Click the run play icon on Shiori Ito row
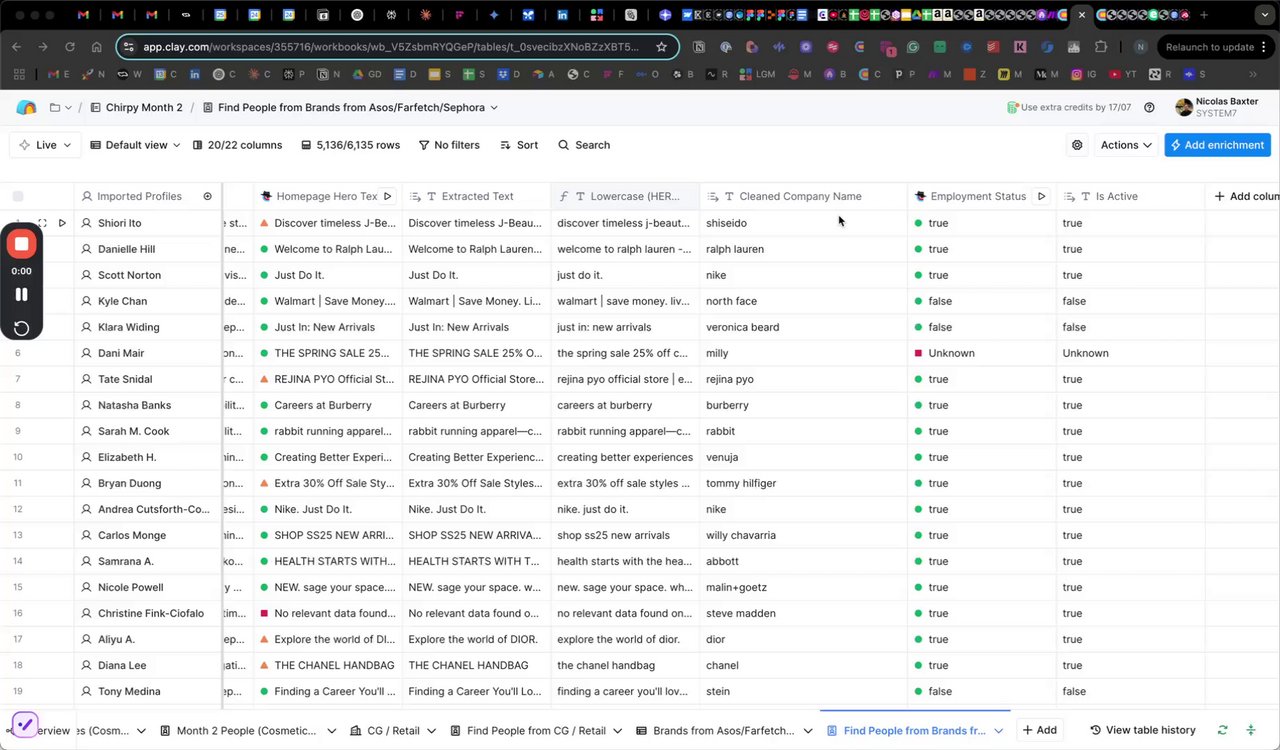Viewport: 1280px width, 750px height. [62, 223]
